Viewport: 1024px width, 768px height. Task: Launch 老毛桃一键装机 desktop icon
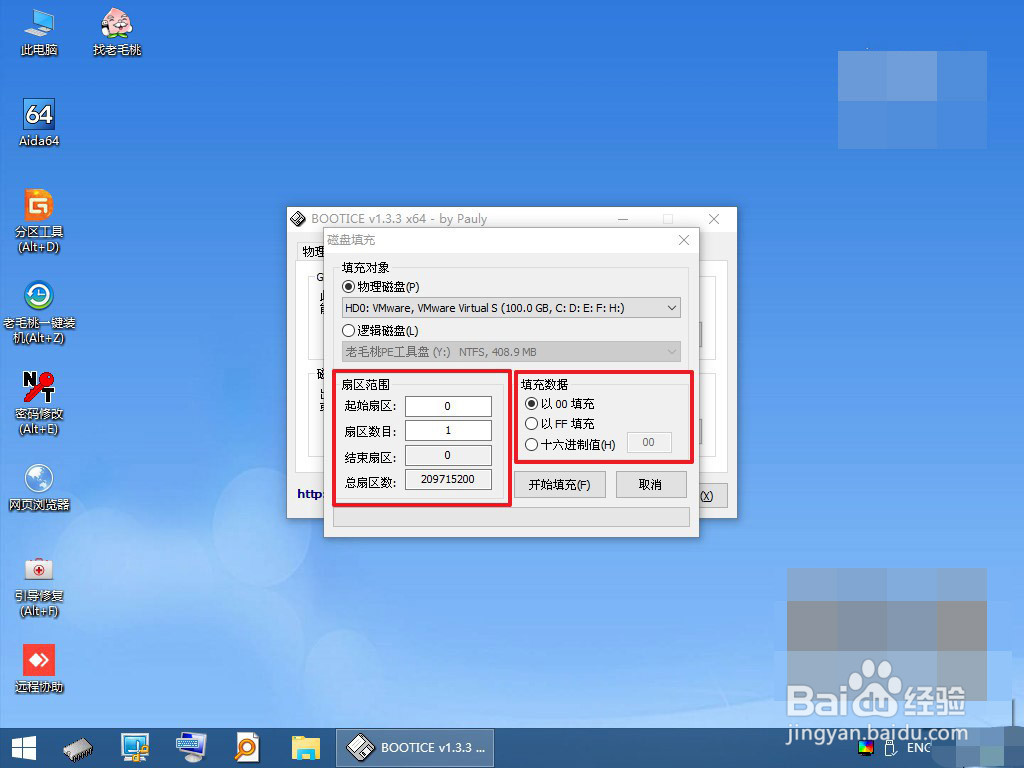coord(39,312)
